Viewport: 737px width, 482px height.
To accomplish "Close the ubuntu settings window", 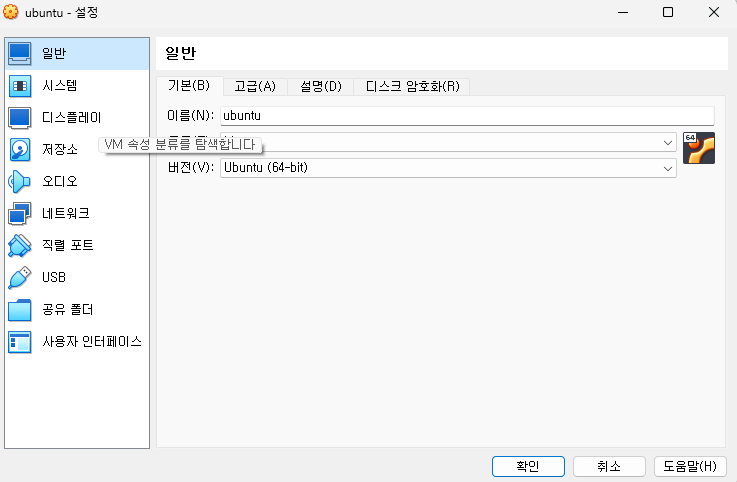I will point(713,12).
